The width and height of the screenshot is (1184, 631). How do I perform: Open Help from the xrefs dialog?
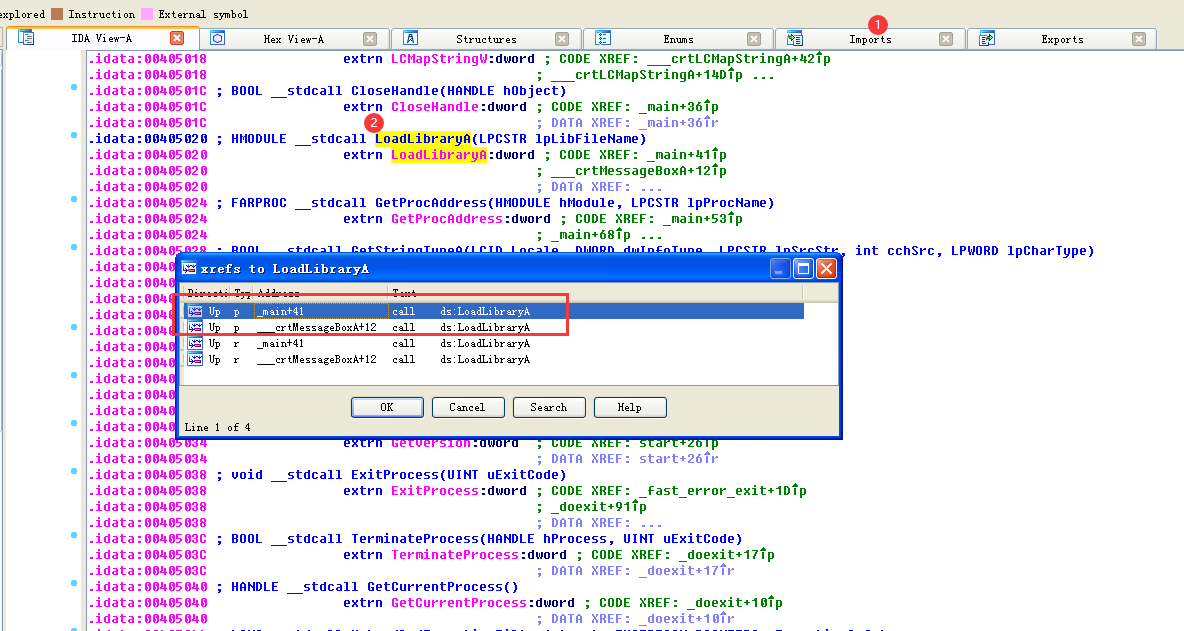click(x=630, y=407)
